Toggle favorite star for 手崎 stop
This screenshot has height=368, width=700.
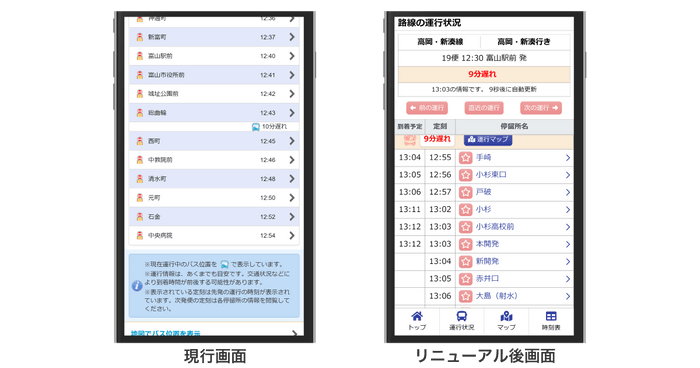[466, 158]
